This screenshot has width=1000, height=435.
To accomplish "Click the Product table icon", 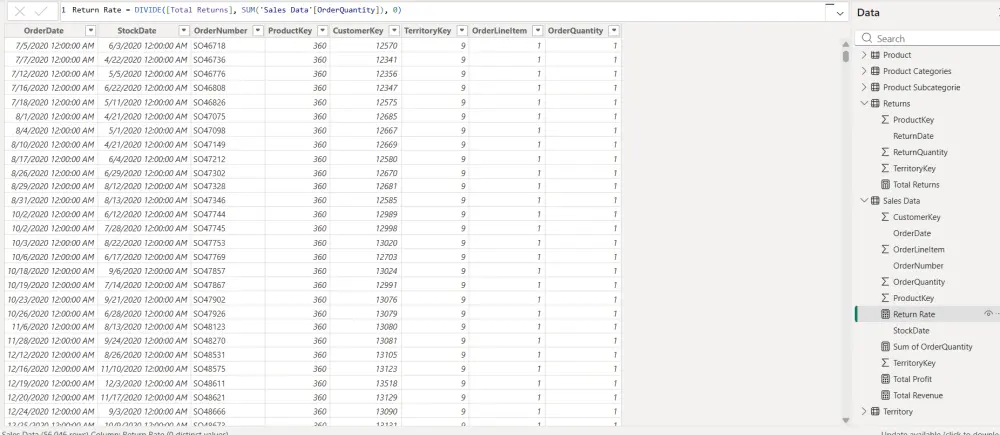I will [875, 55].
